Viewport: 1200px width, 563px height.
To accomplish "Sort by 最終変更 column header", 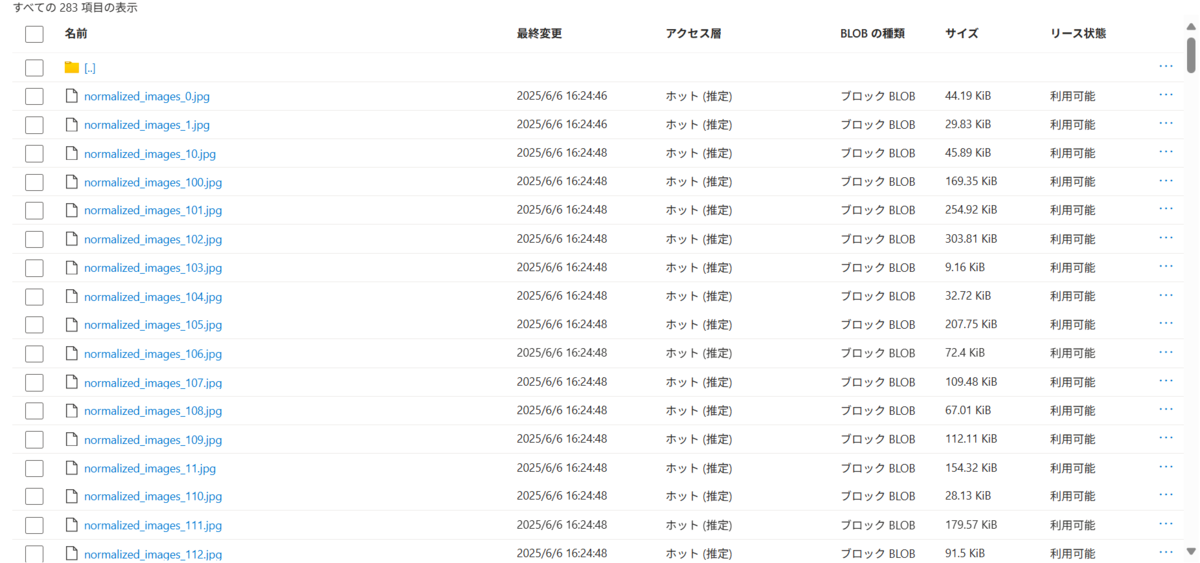I will (x=539, y=34).
